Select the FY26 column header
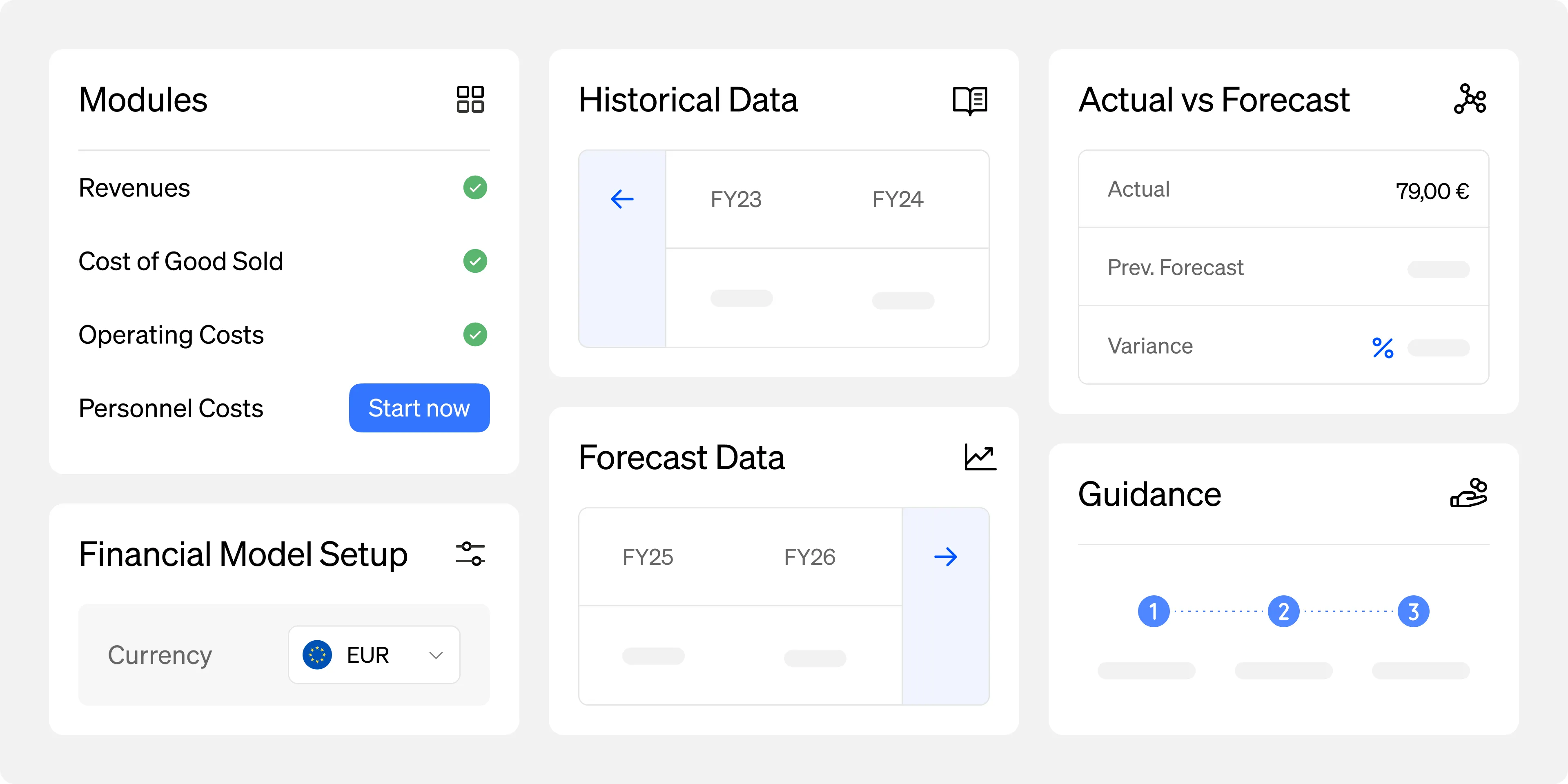The height and width of the screenshot is (784, 1568). coord(811,556)
